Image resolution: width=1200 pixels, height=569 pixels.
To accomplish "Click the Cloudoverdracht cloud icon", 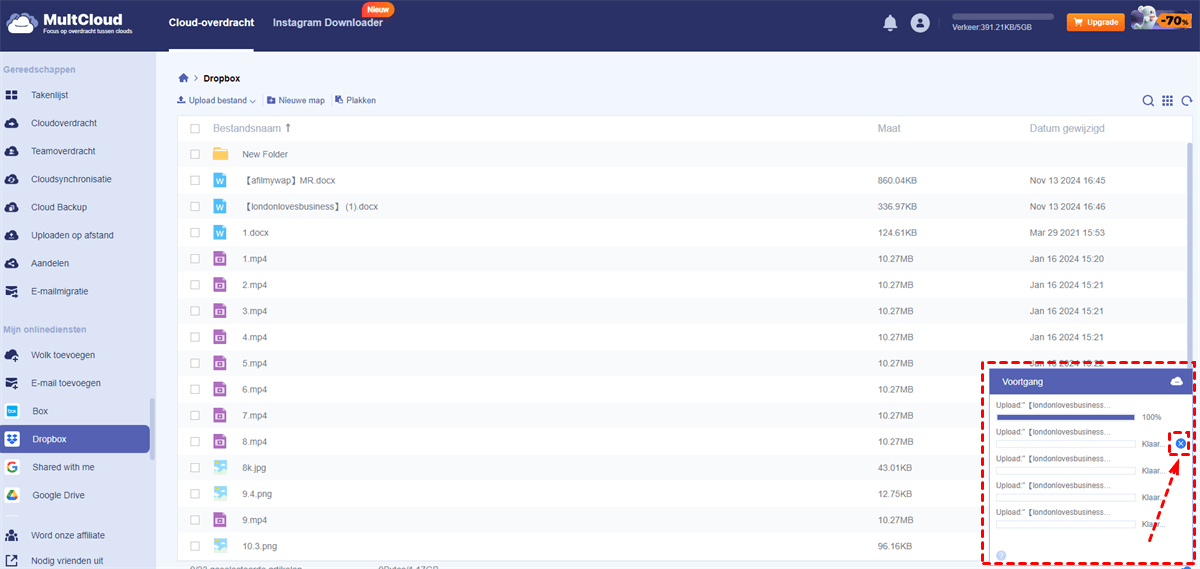I will pyautogui.click(x=12, y=123).
